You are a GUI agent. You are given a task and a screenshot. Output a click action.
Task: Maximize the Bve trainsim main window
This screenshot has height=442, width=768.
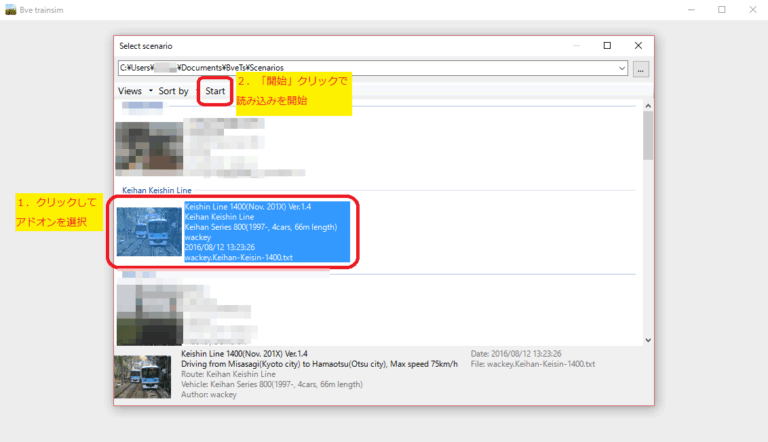(721, 10)
